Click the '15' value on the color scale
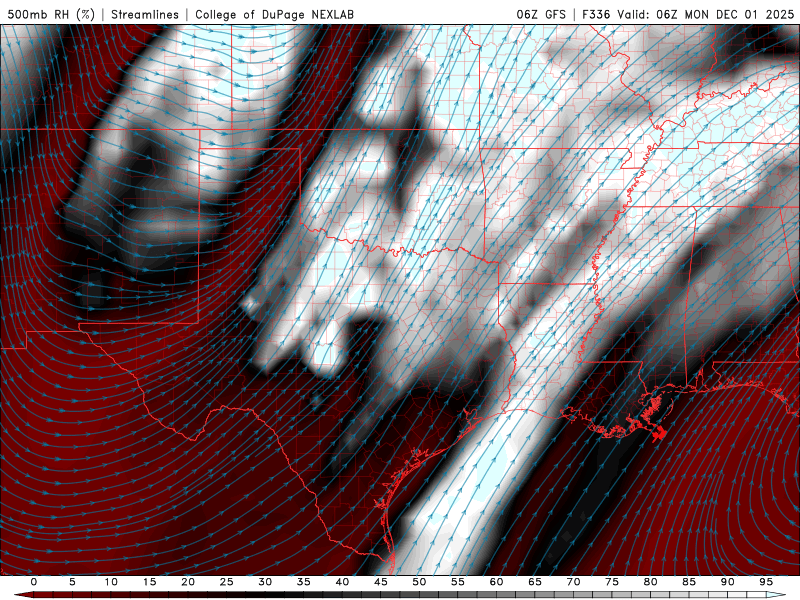 149,582
